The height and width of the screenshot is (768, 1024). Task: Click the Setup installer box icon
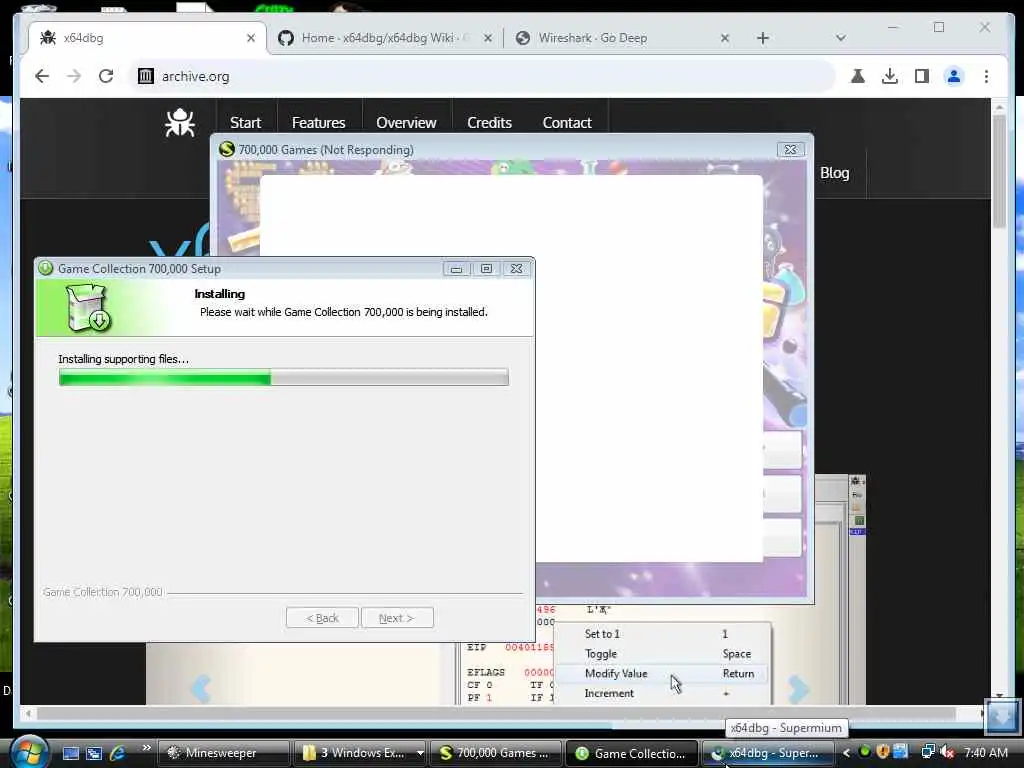click(x=88, y=308)
